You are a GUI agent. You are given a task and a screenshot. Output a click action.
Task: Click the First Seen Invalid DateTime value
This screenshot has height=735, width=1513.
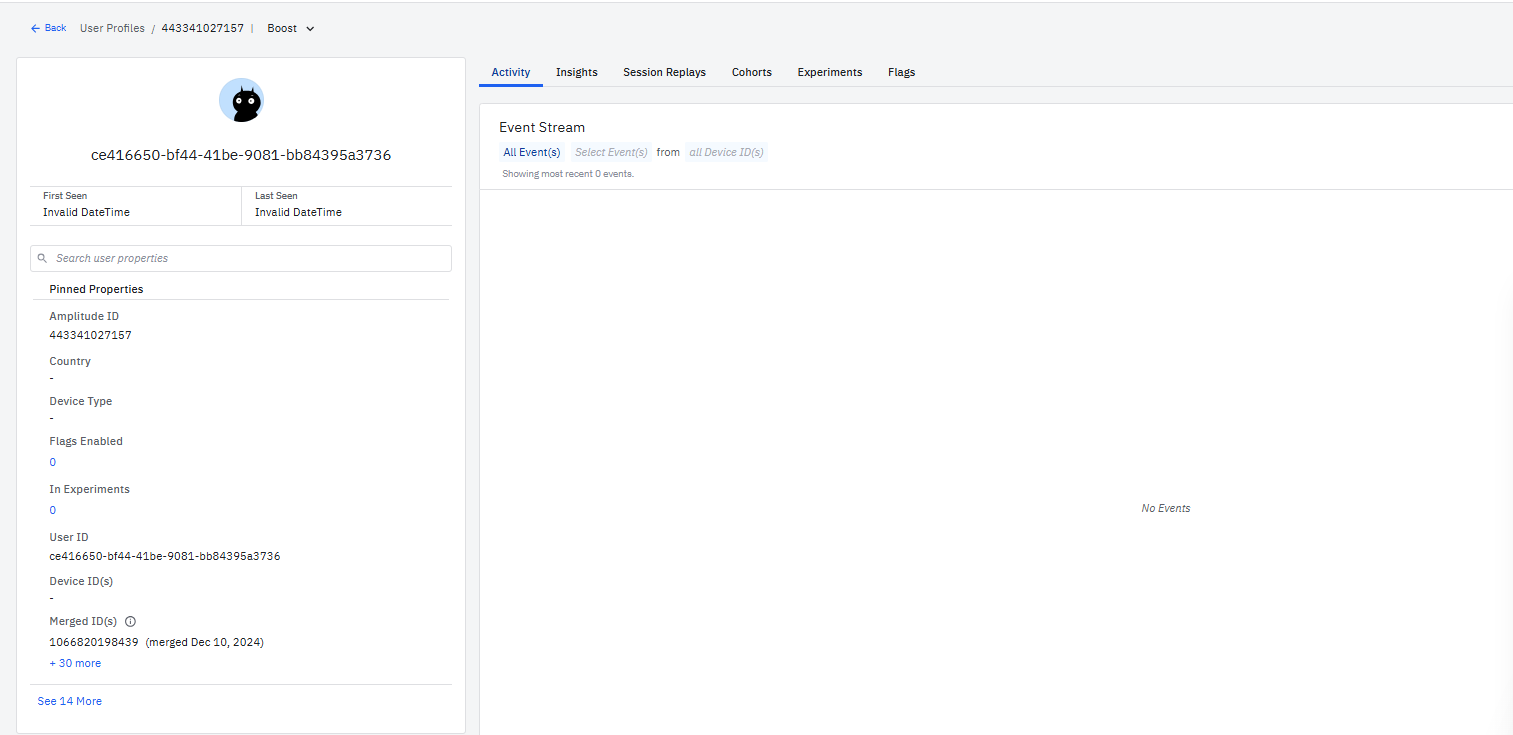click(x=86, y=212)
